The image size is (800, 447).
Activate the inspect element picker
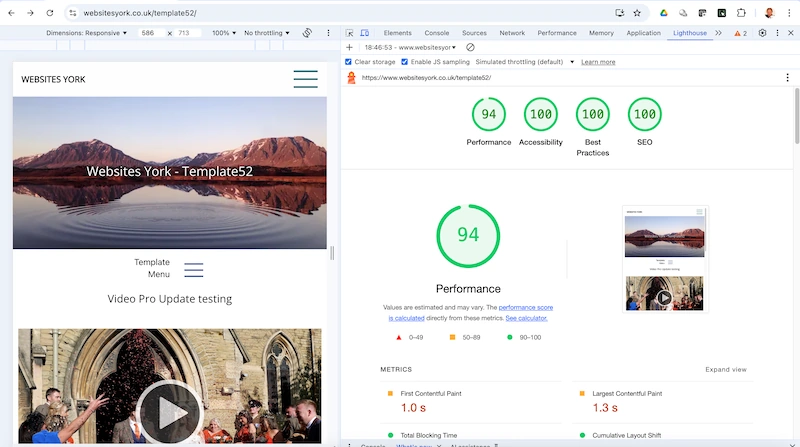point(349,33)
